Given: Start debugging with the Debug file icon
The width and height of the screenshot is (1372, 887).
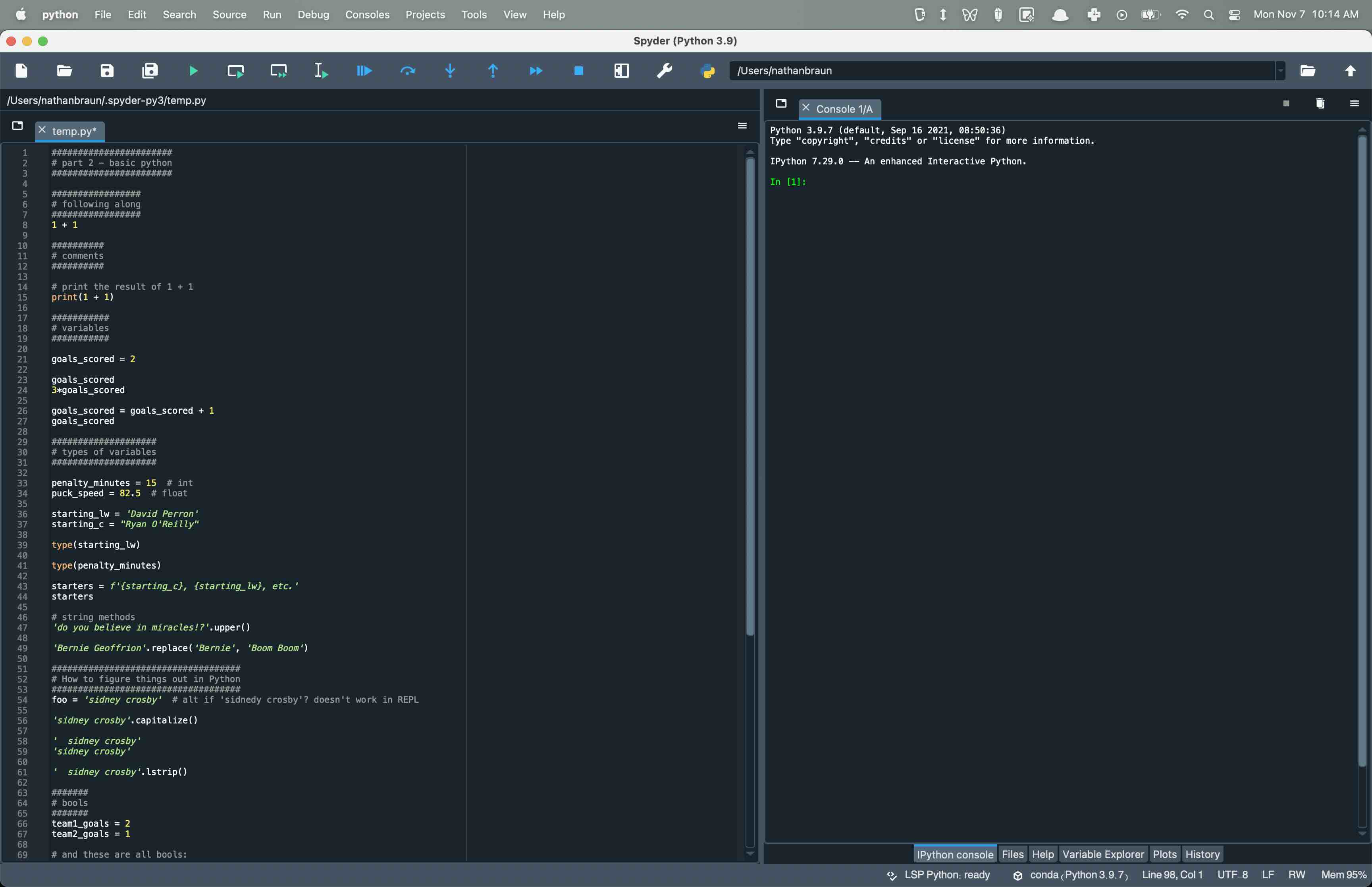Looking at the screenshot, I should click(x=364, y=71).
